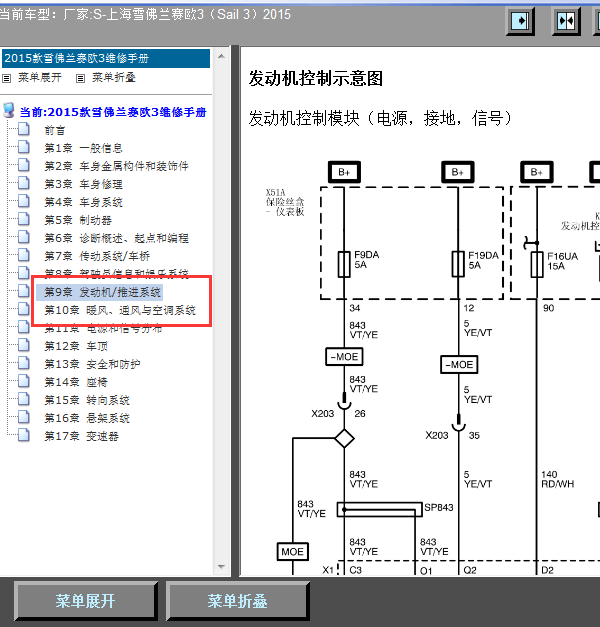Viewport: 600px width, 627px height.
Task: Click the page icon beside 第14章 座椅
Action: (x=24, y=381)
